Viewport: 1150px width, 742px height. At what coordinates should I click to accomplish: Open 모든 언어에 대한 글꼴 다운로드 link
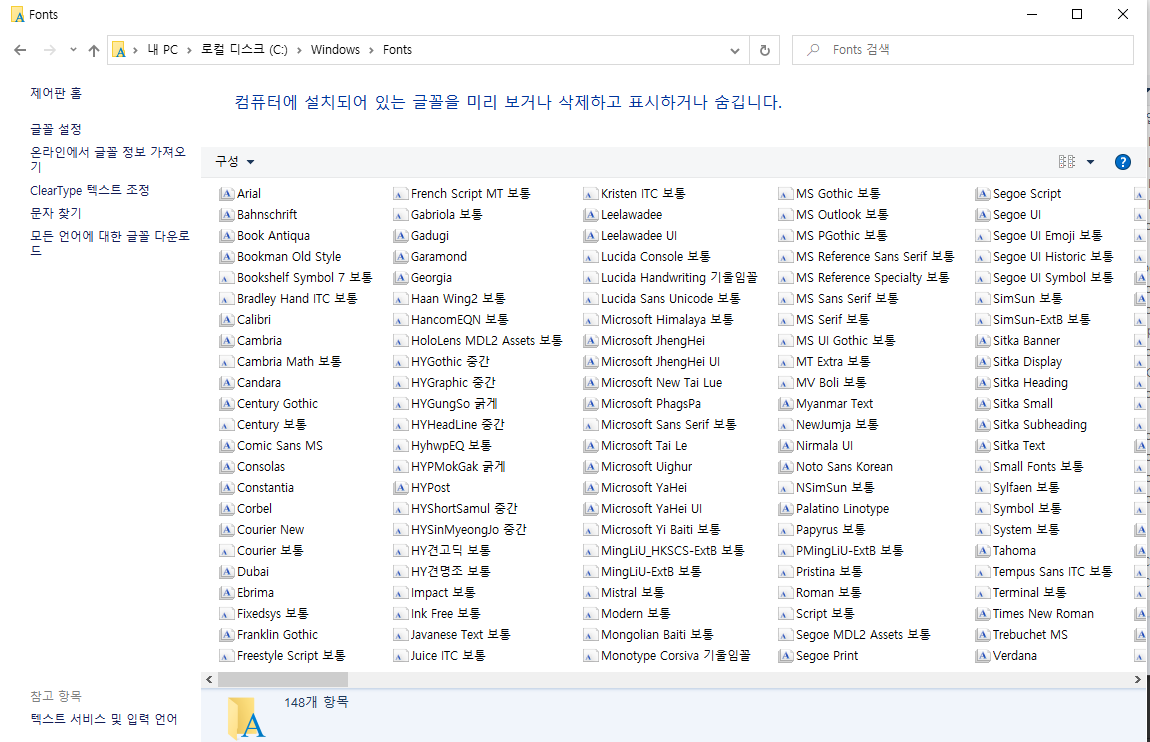[x=110, y=243]
